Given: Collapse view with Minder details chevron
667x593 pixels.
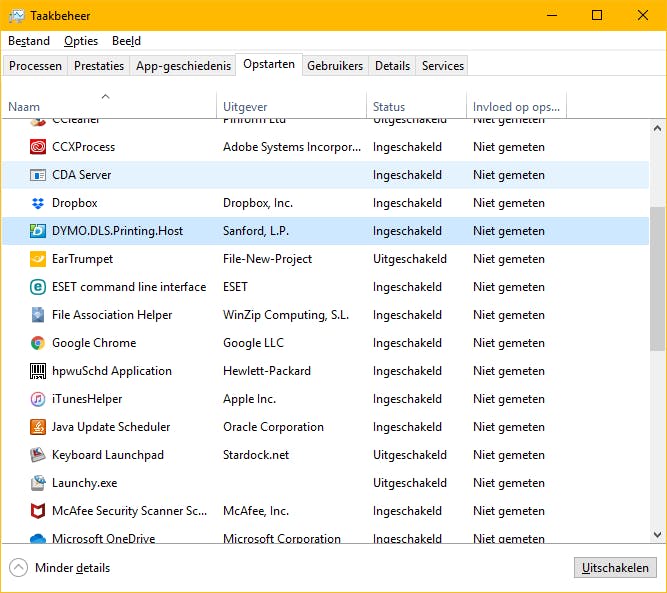Looking at the screenshot, I should [18, 568].
